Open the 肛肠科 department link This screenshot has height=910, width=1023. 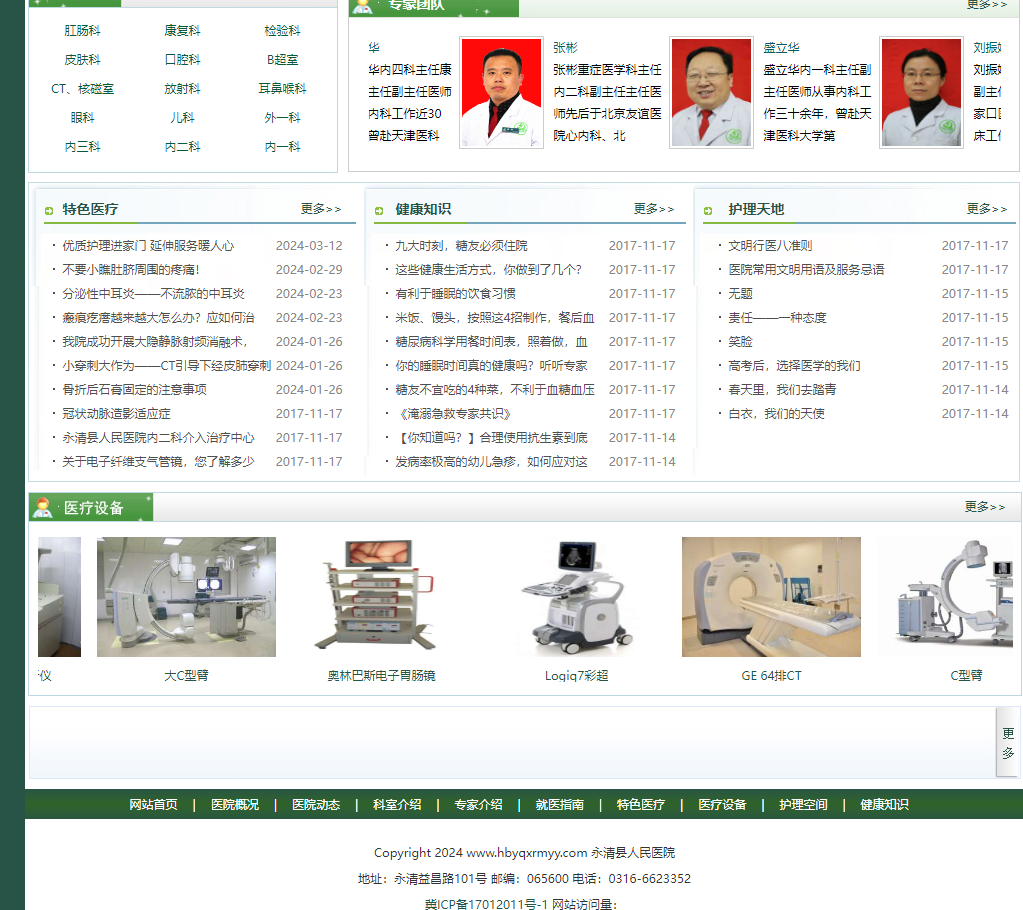point(82,31)
